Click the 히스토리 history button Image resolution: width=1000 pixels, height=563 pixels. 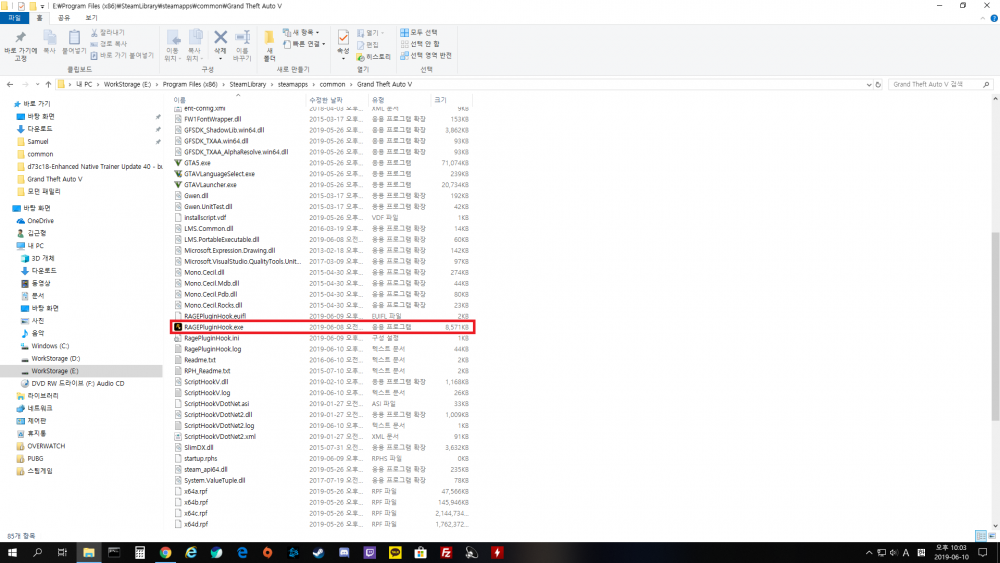374,57
